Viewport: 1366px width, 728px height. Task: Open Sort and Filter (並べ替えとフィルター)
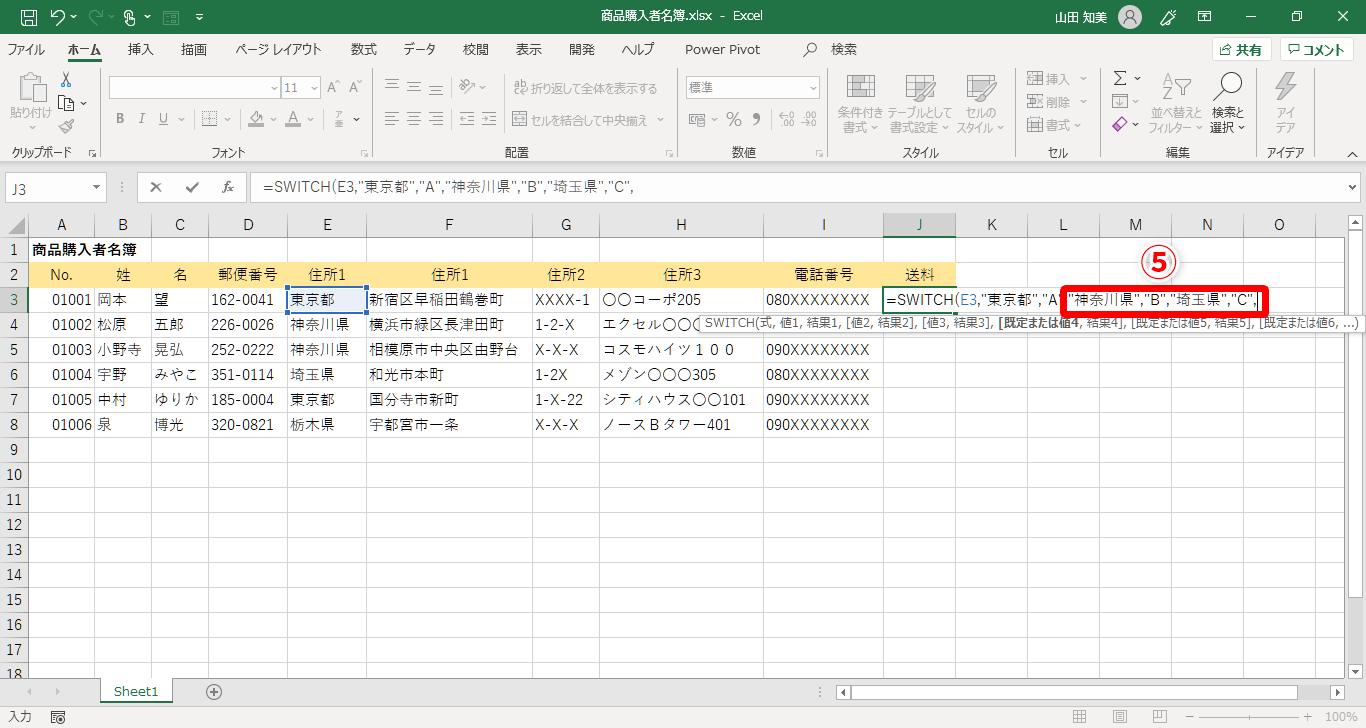coord(1175,103)
